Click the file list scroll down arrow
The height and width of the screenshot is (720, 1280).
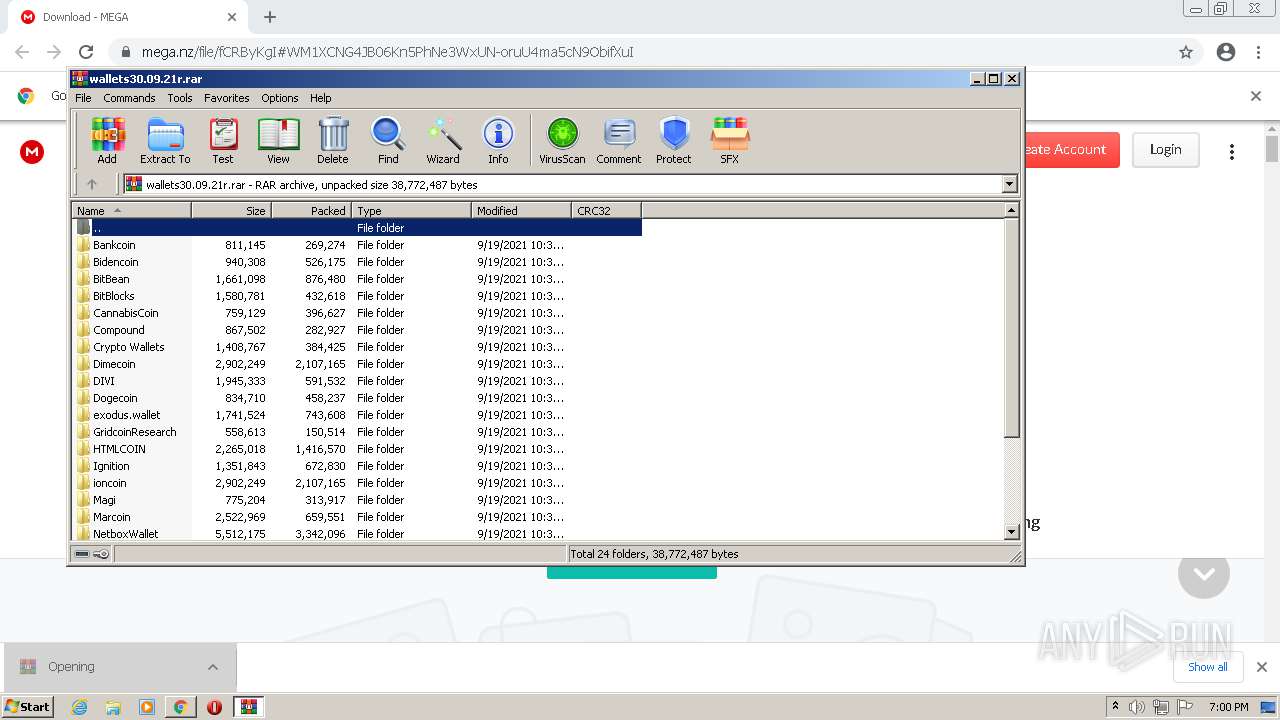pos(1011,532)
